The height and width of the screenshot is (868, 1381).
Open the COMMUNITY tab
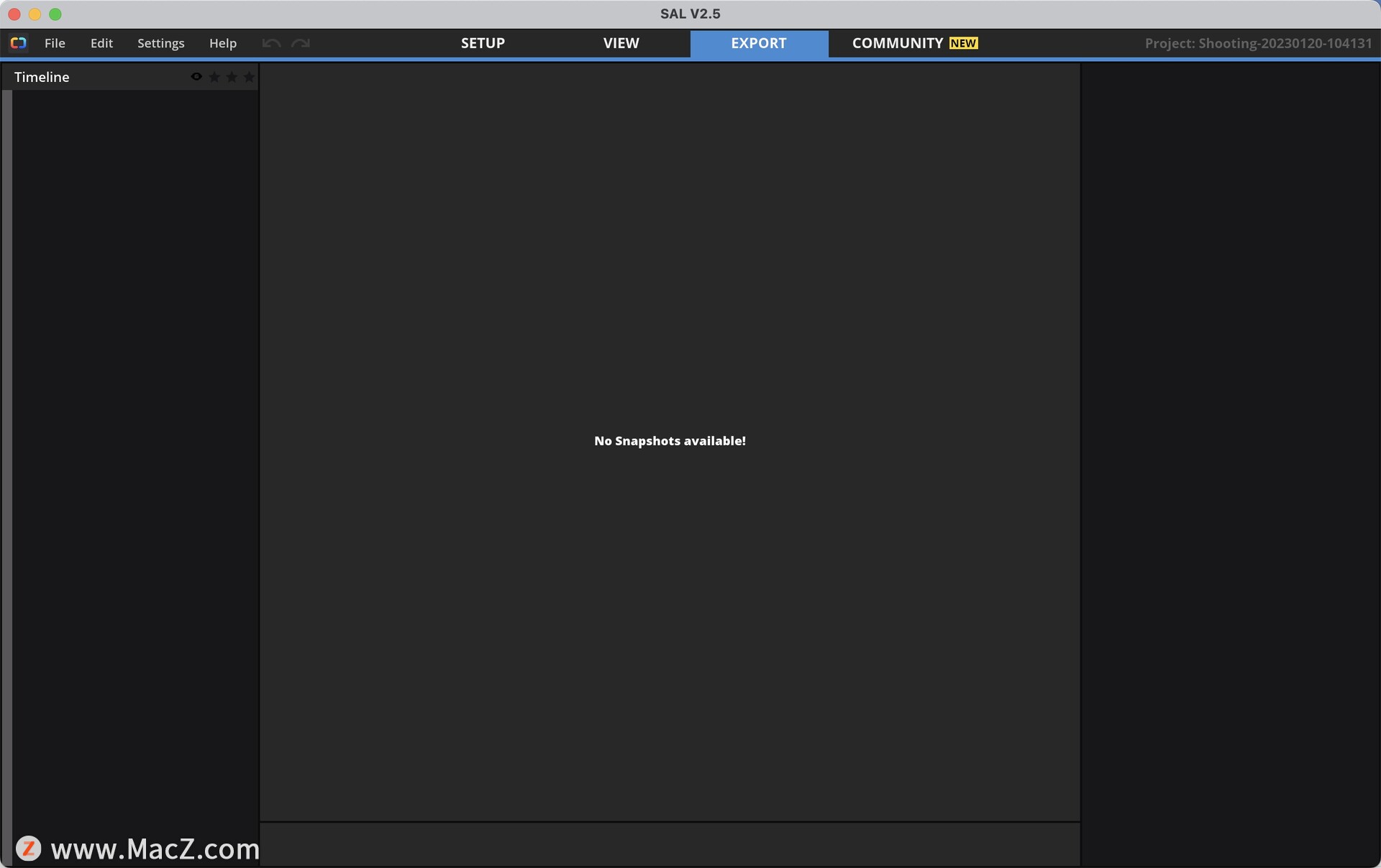click(897, 43)
